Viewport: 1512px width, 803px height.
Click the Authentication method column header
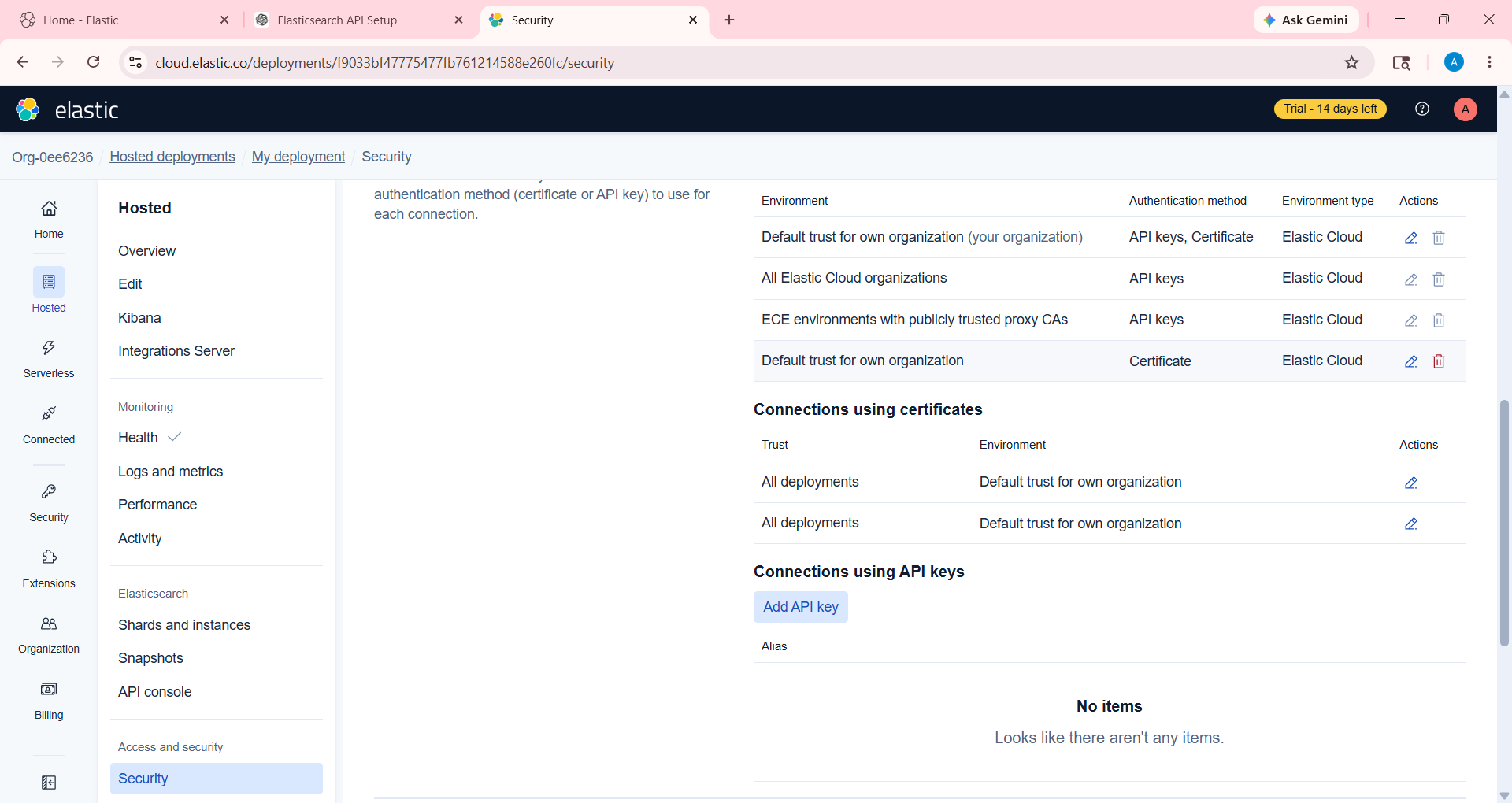[1188, 201]
